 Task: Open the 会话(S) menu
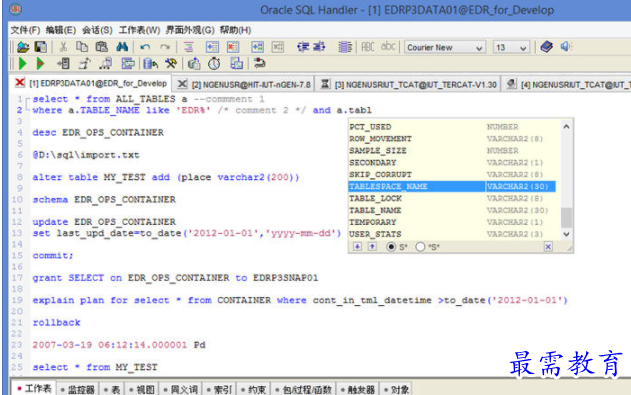(97, 30)
